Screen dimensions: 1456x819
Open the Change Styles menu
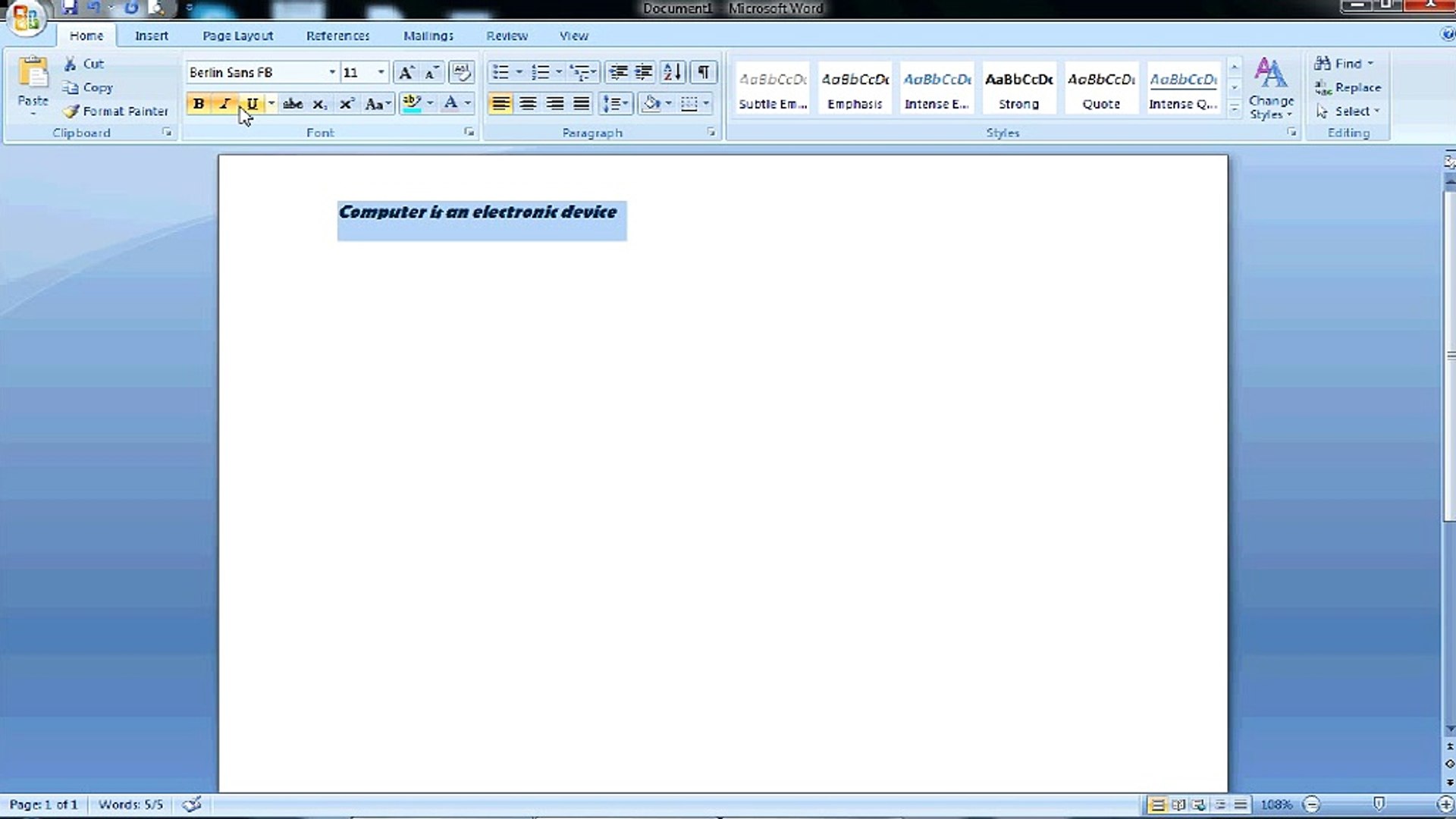click(1272, 89)
